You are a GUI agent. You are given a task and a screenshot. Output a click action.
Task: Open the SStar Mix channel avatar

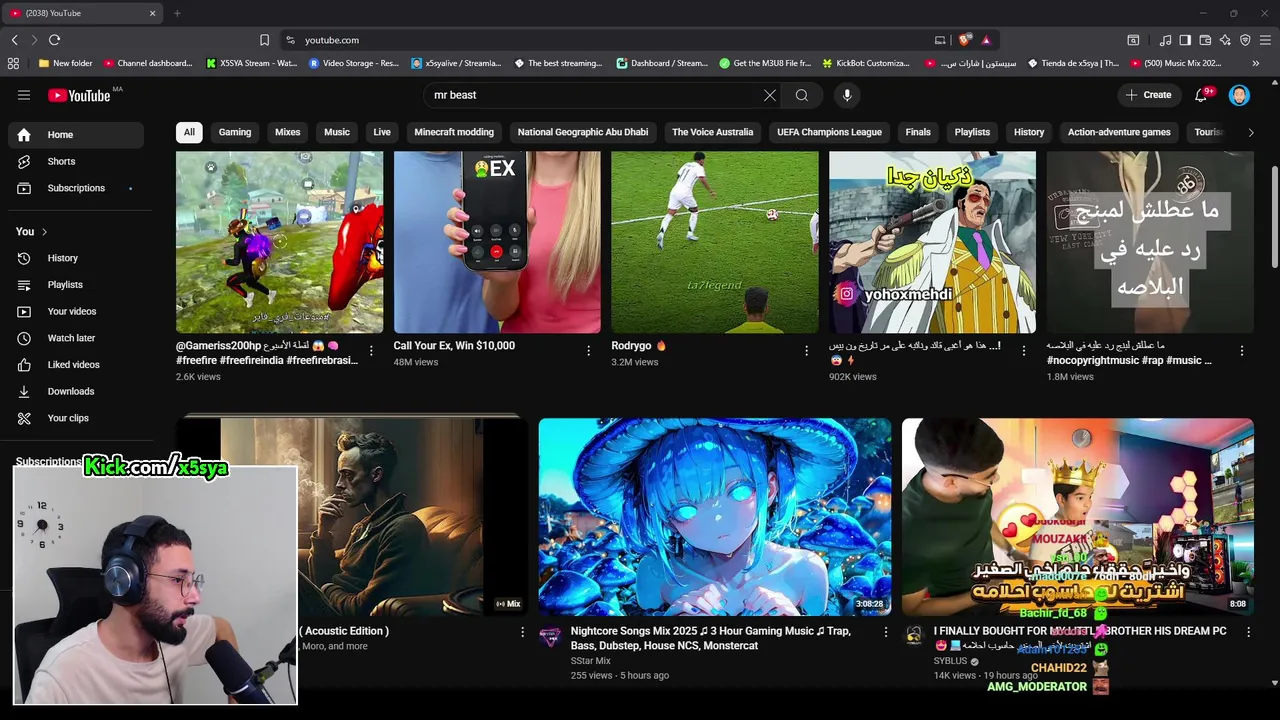[551, 637]
